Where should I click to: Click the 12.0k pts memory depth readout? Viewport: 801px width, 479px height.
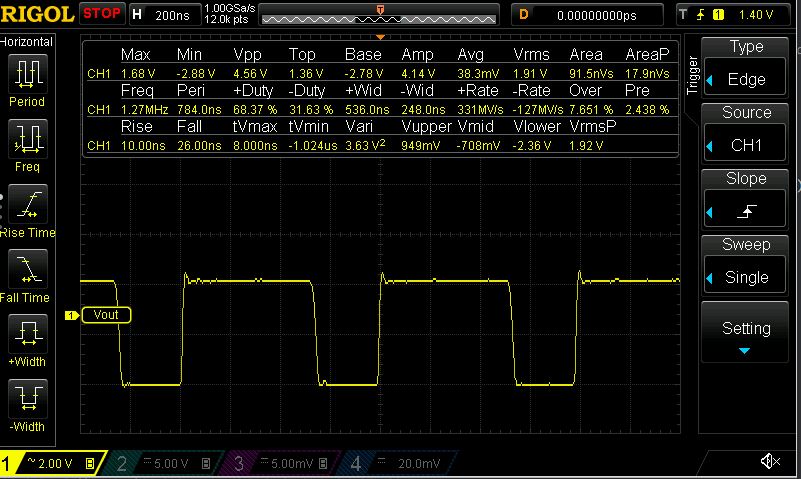click(226, 19)
